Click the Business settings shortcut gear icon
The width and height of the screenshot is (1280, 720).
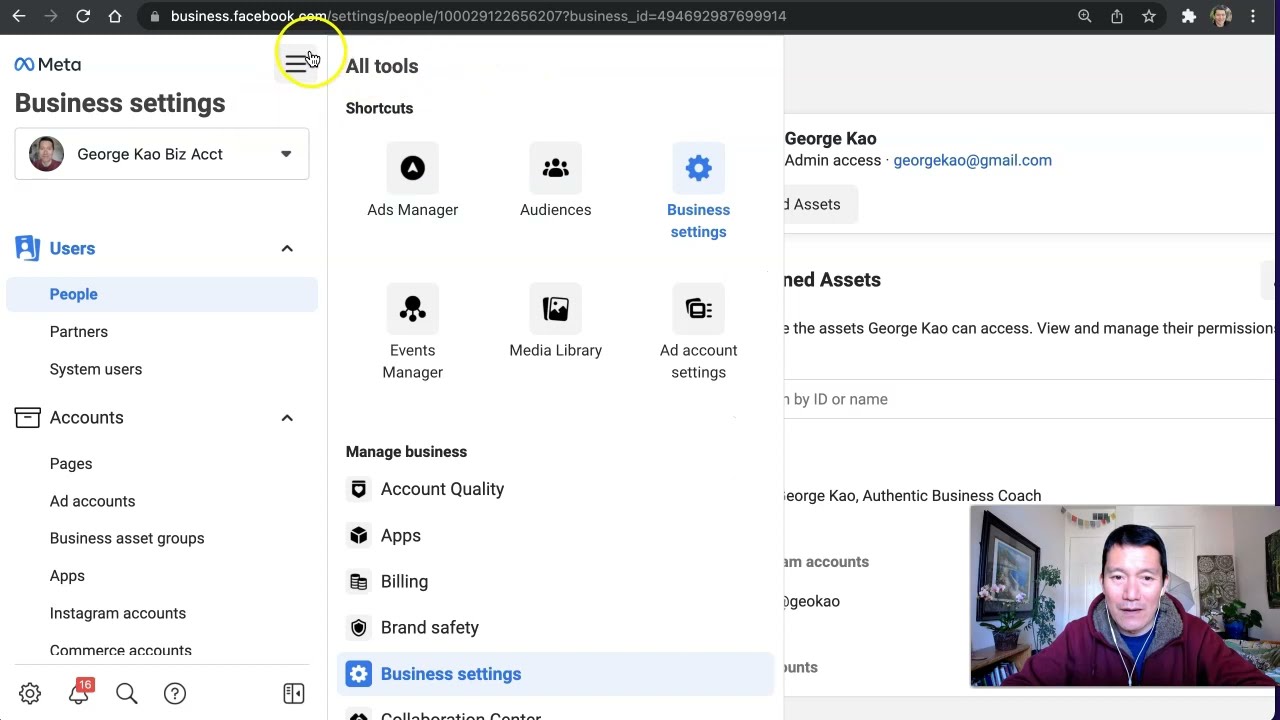(x=698, y=168)
